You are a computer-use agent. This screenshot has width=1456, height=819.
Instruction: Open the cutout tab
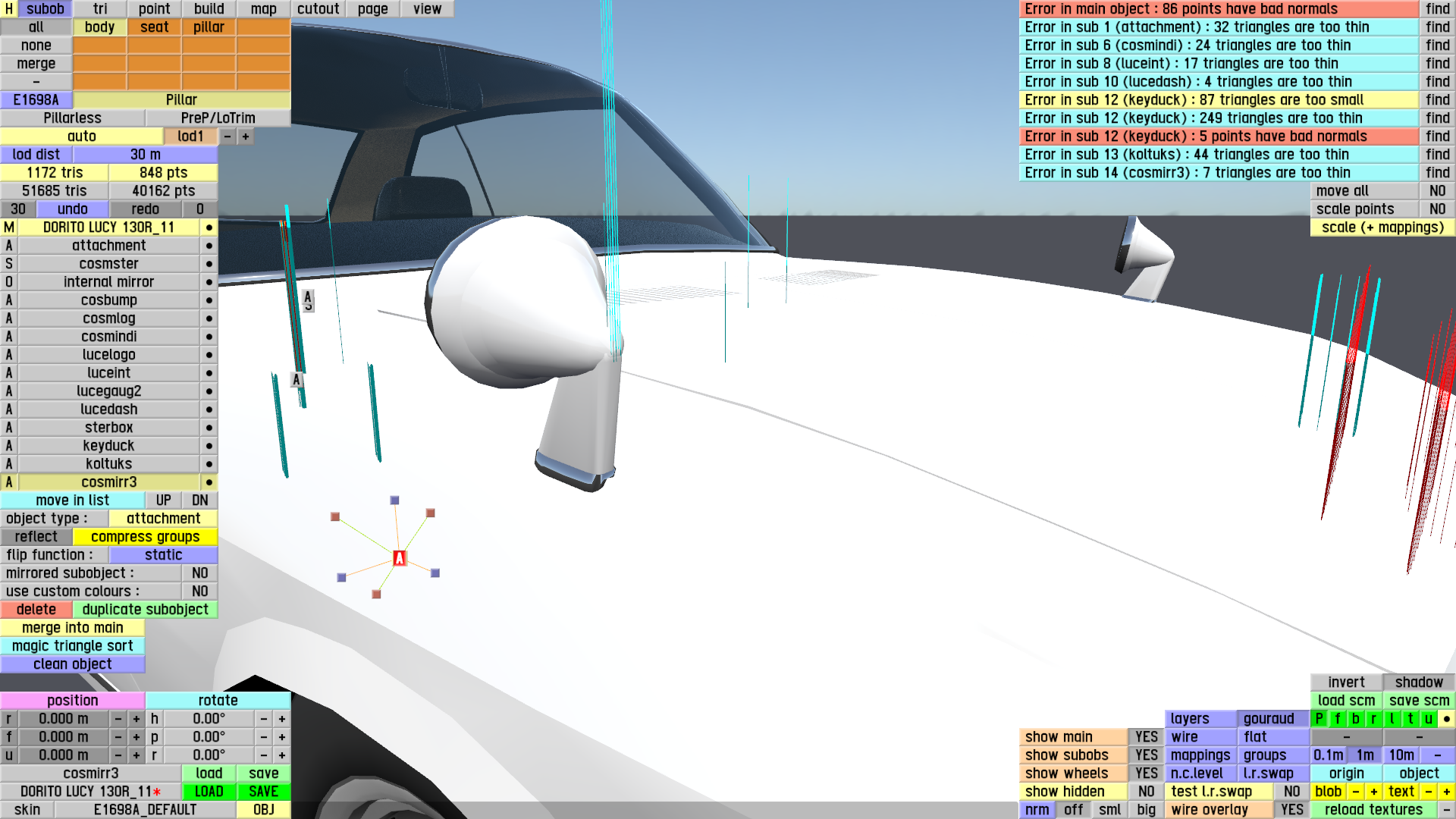point(318,9)
